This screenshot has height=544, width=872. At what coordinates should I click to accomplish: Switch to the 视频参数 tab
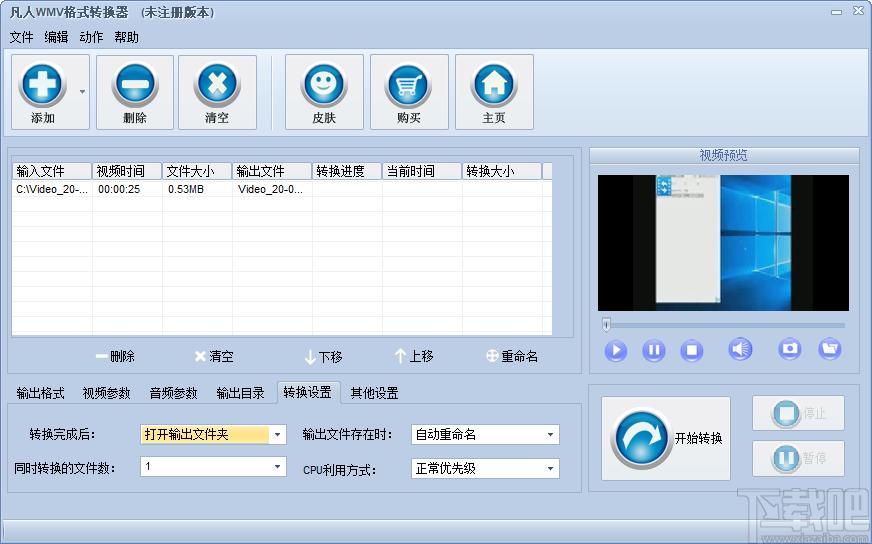point(107,393)
